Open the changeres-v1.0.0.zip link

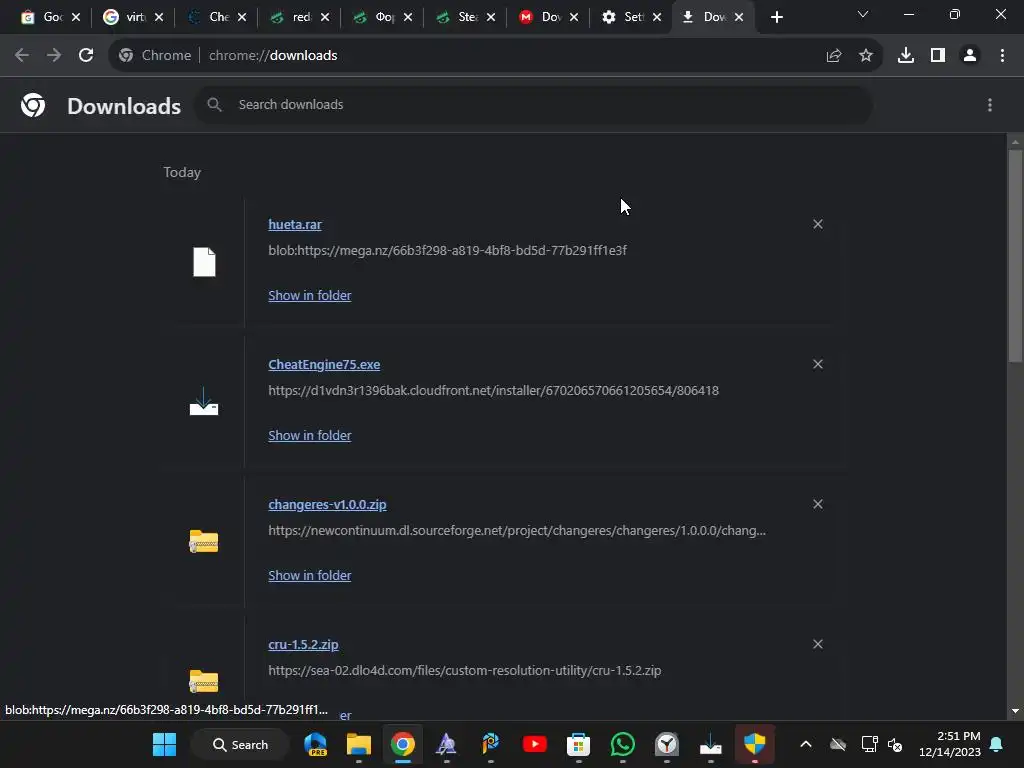click(327, 504)
